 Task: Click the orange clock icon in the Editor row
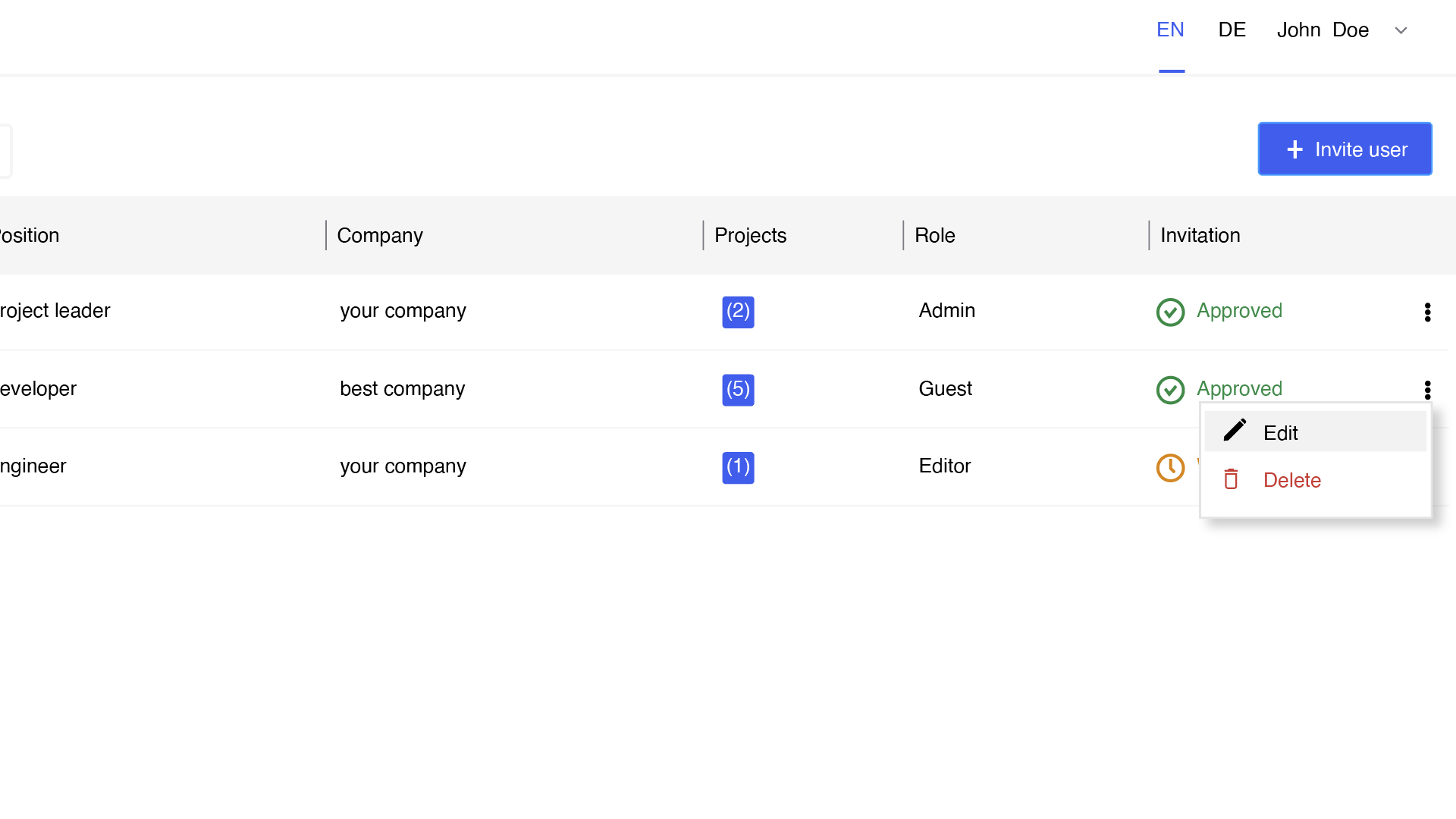[x=1170, y=467]
